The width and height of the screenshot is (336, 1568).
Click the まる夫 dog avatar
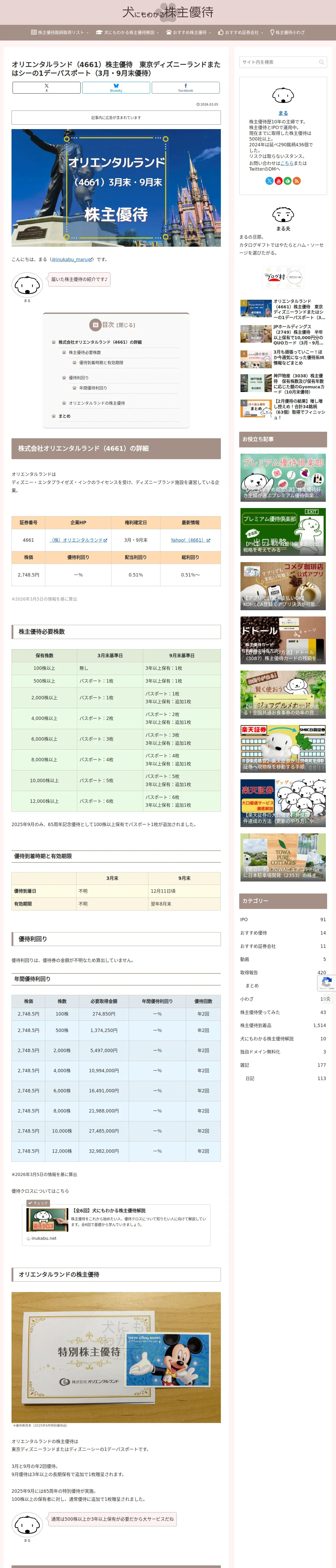coord(283,214)
